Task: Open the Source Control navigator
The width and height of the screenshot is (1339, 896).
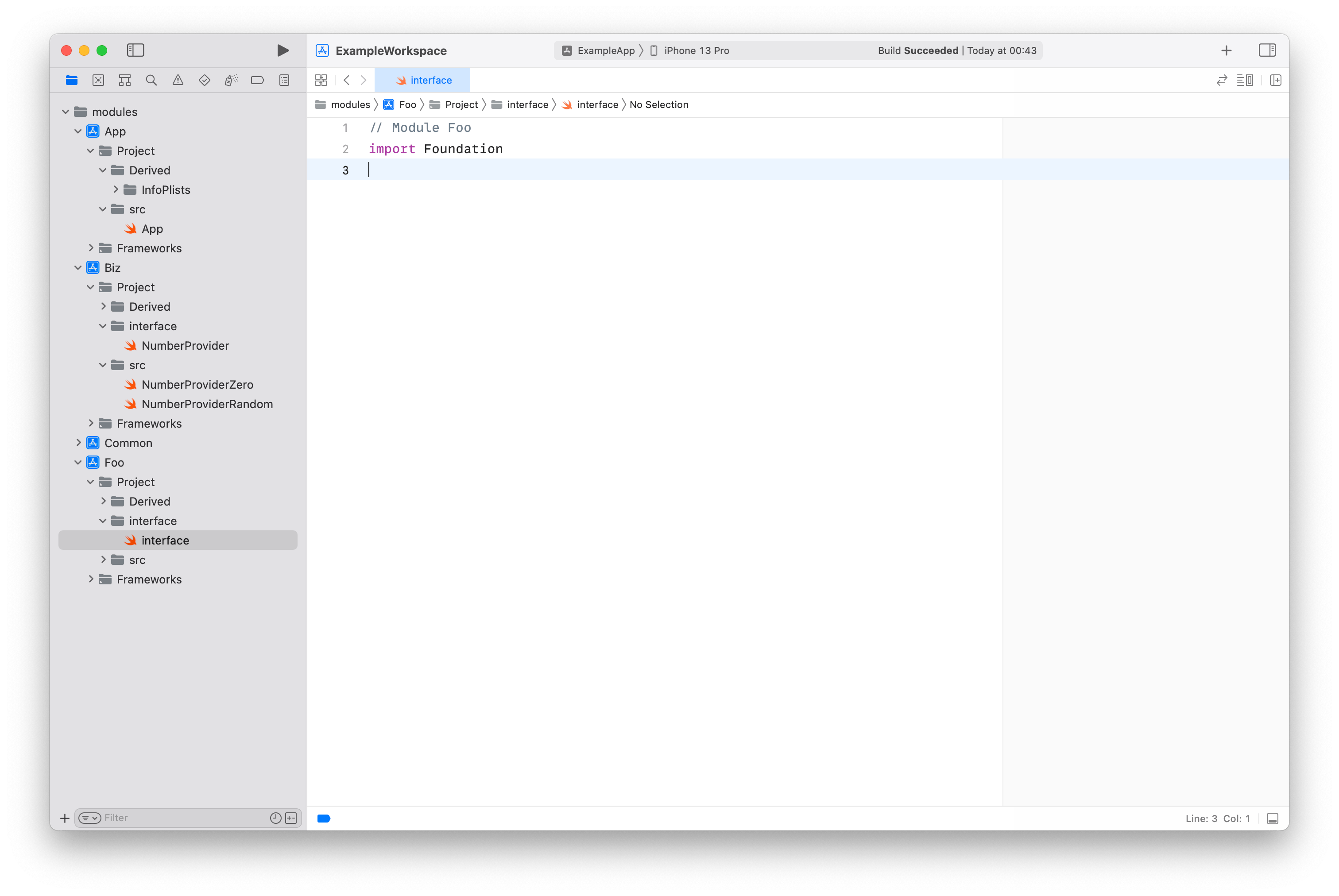Action: click(x=98, y=80)
